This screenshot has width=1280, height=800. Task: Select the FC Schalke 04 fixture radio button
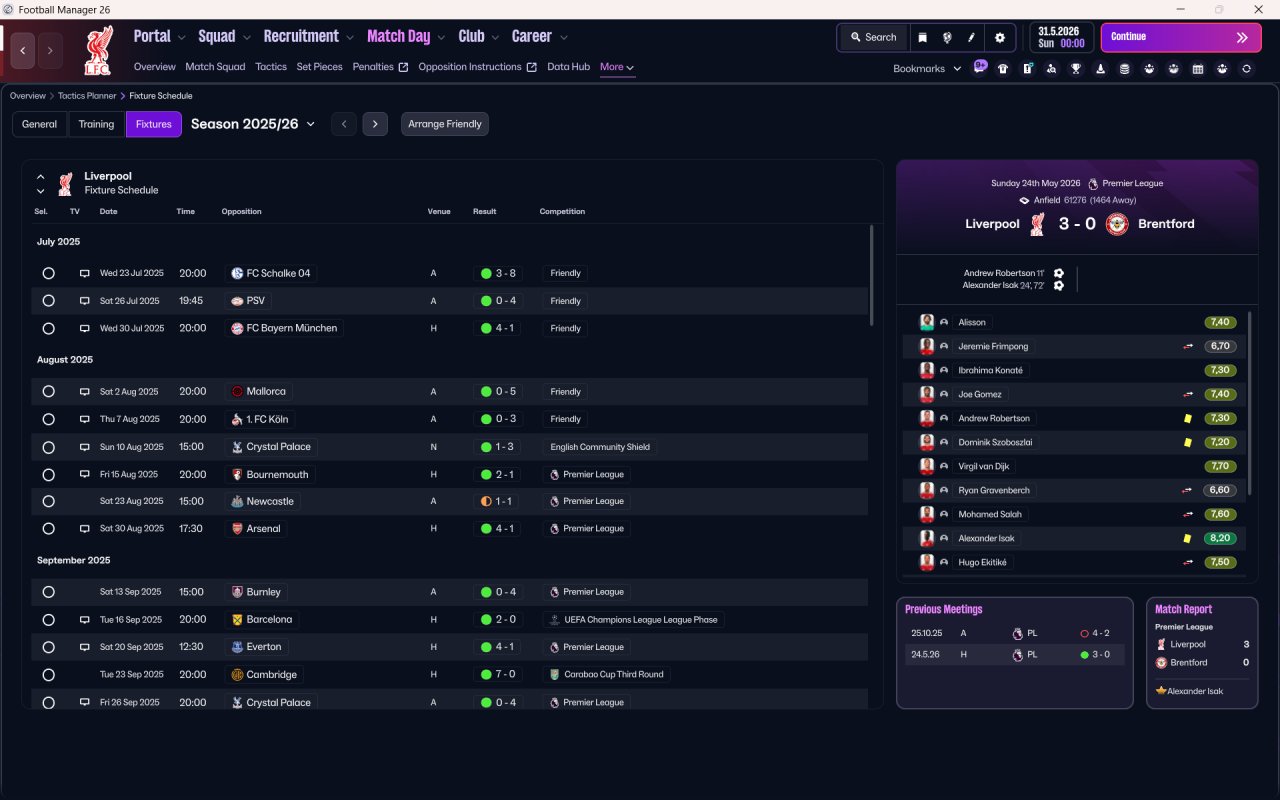(48, 273)
